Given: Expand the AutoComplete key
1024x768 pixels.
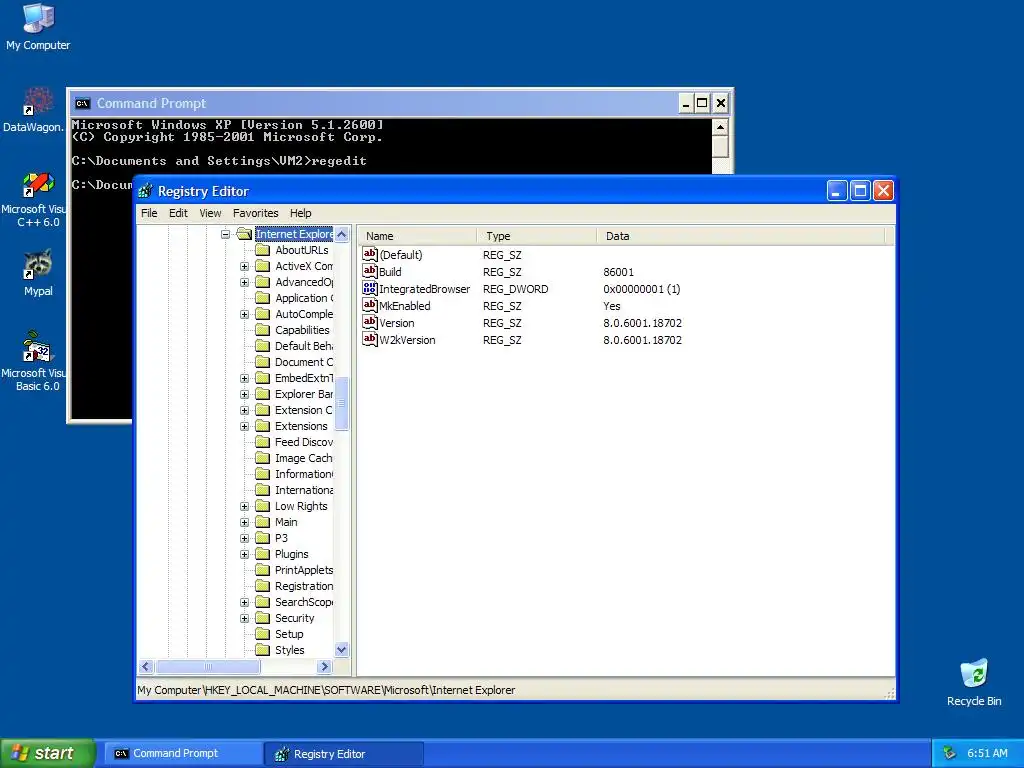Looking at the screenshot, I should (x=244, y=314).
